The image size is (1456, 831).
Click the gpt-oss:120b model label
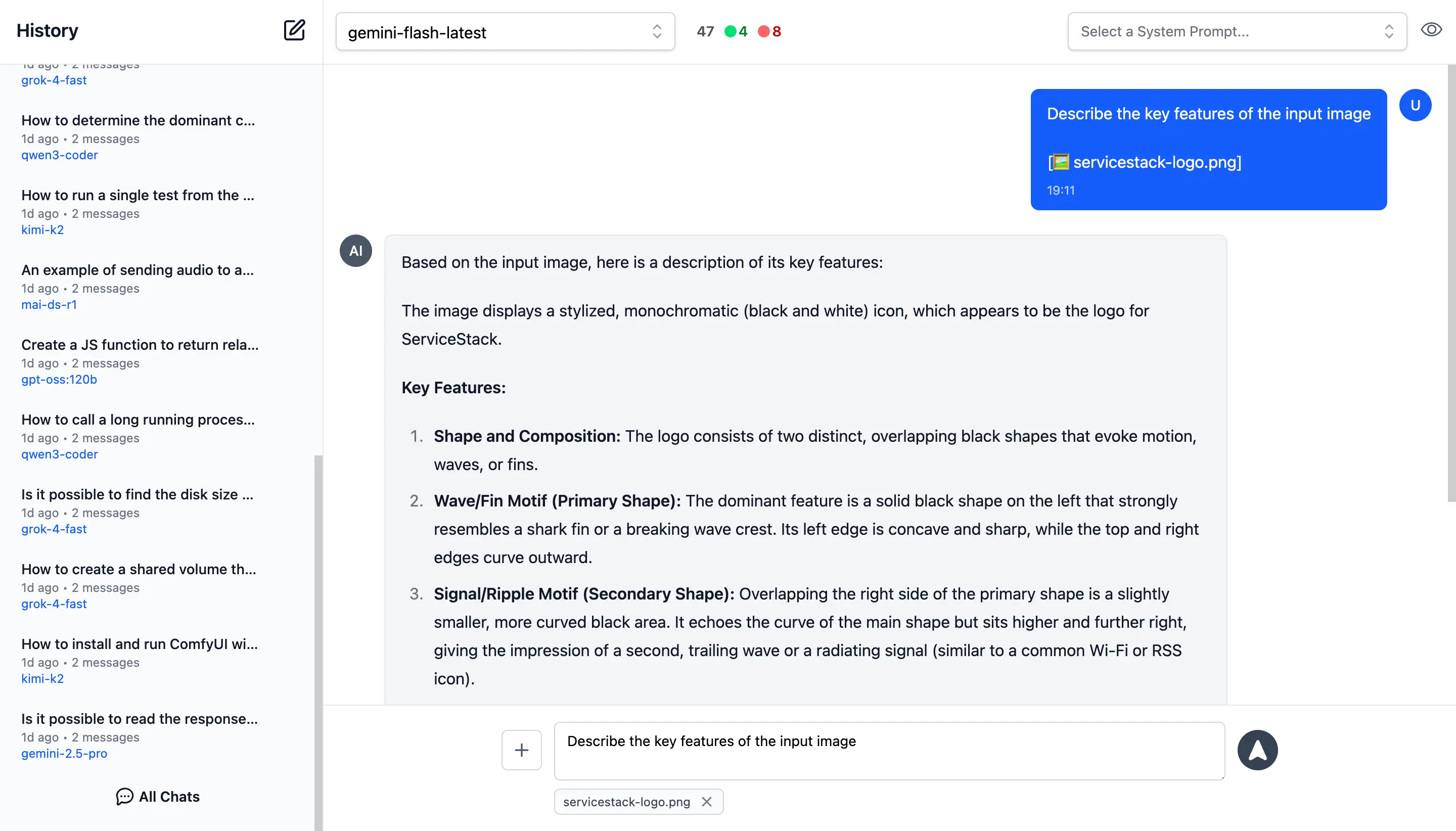coord(59,380)
